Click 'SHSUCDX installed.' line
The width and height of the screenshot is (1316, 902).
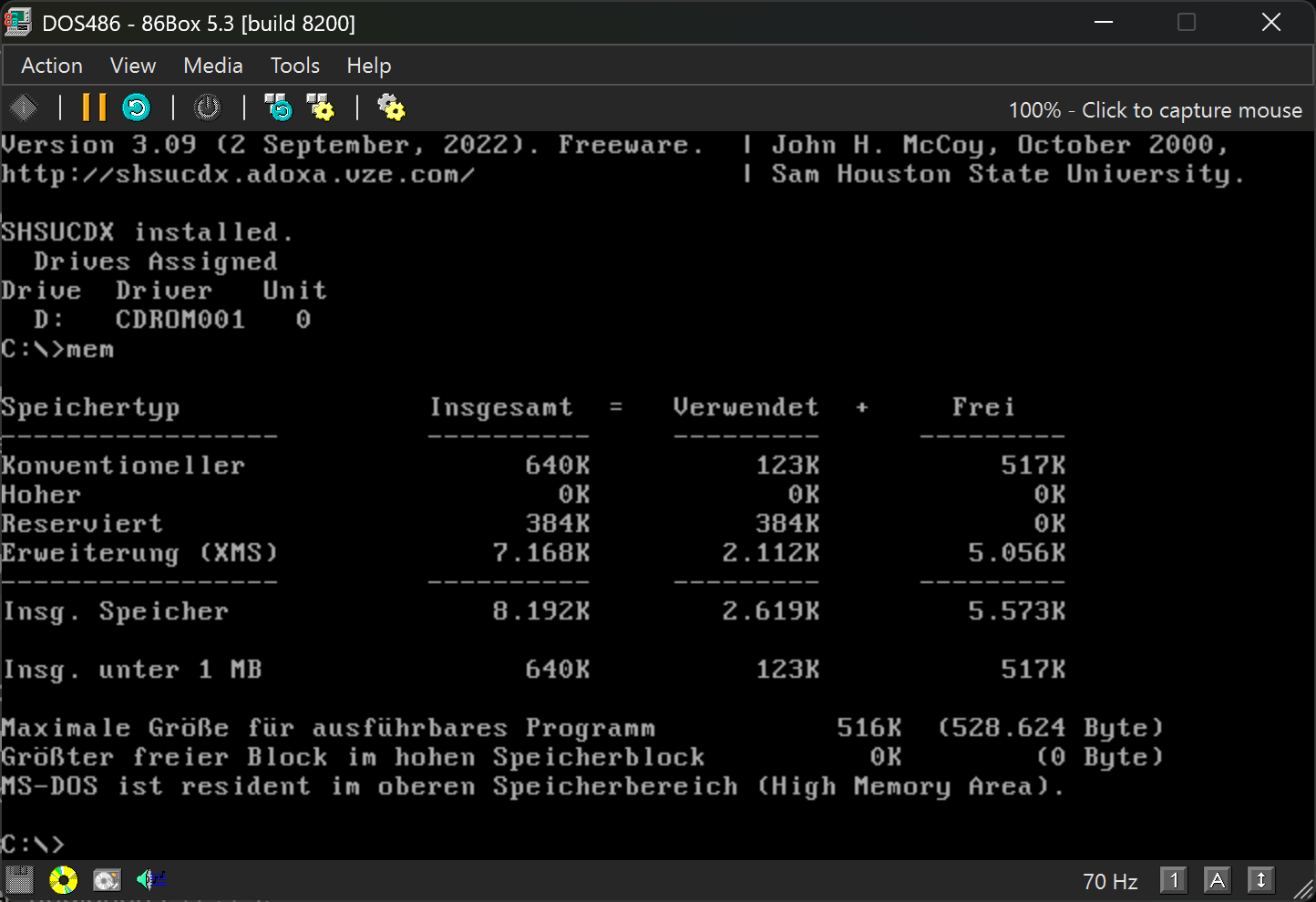click(148, 232)
